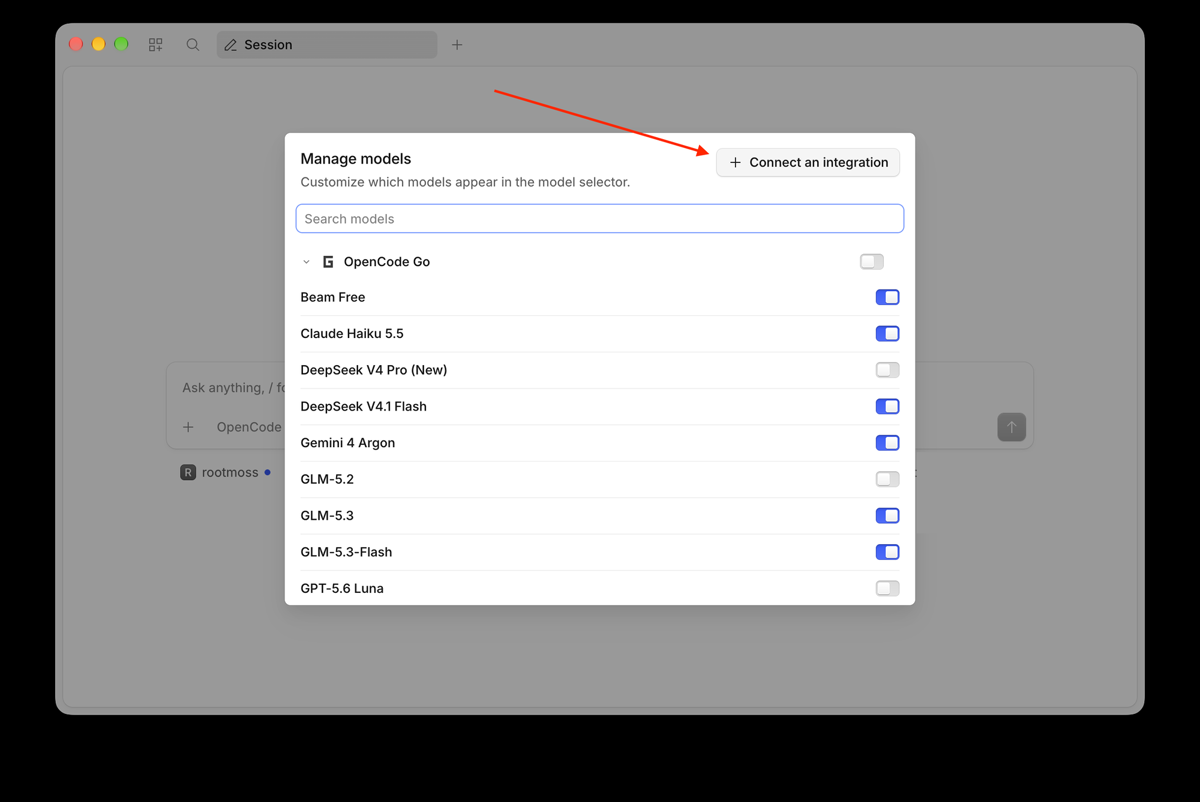Image resolution: width=1200 pixels, height=802 pixels.
Task: Click the Claude Haiku 5.5 label
Action: click(x=352, y=334)
